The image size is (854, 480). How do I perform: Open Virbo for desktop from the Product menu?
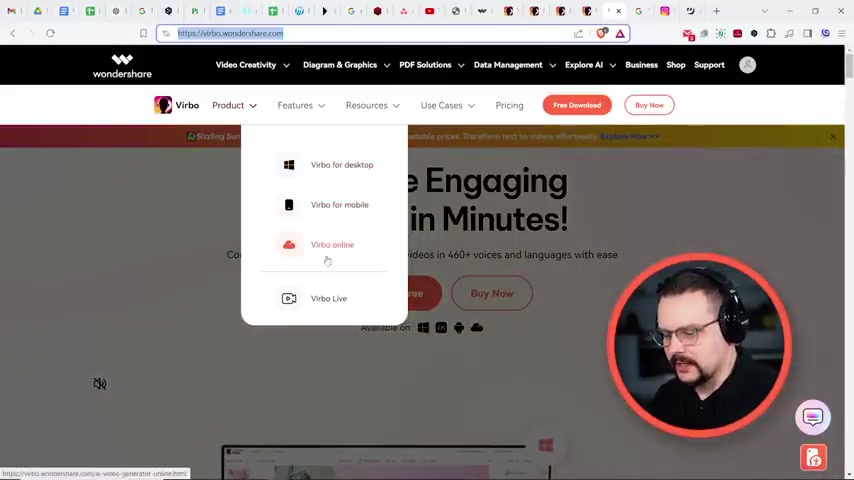341,165
